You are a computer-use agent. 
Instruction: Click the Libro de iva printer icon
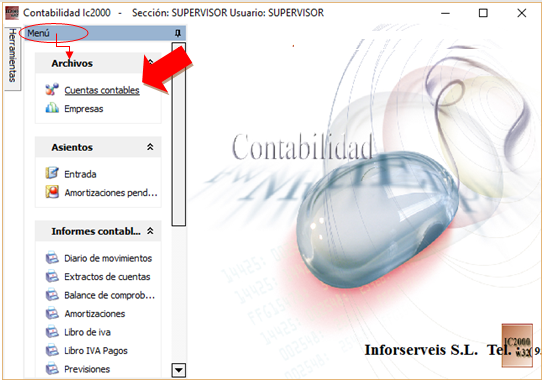pos(52,332)
